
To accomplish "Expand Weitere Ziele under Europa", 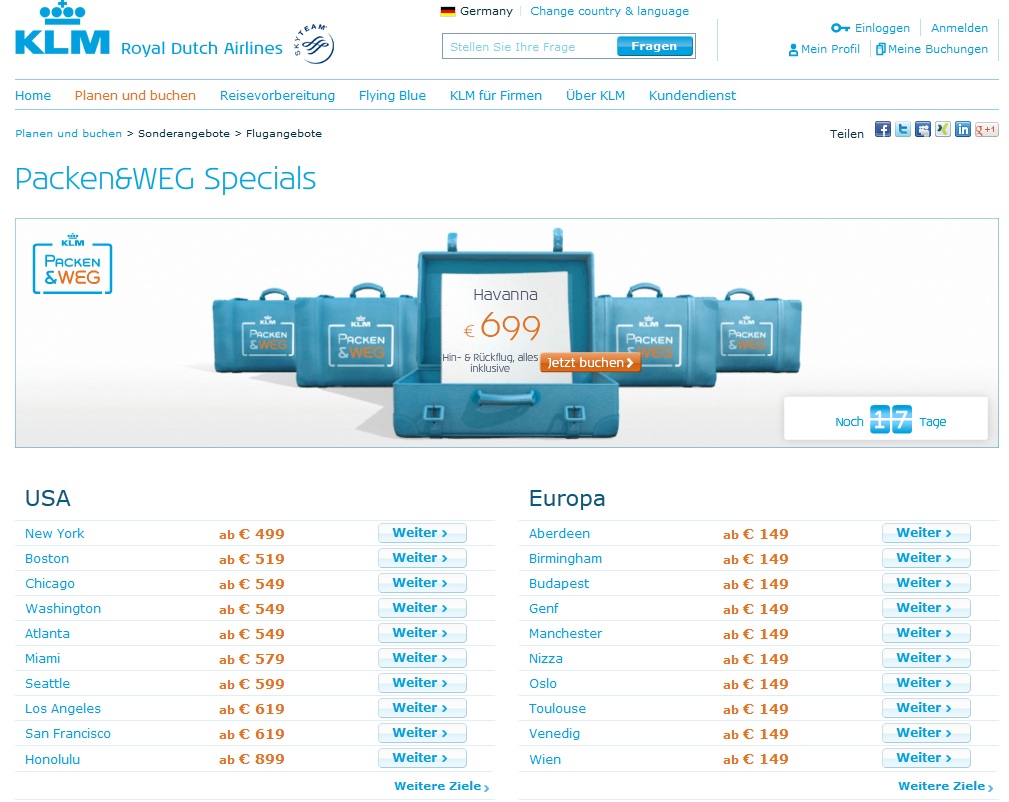I will point(945,786).
